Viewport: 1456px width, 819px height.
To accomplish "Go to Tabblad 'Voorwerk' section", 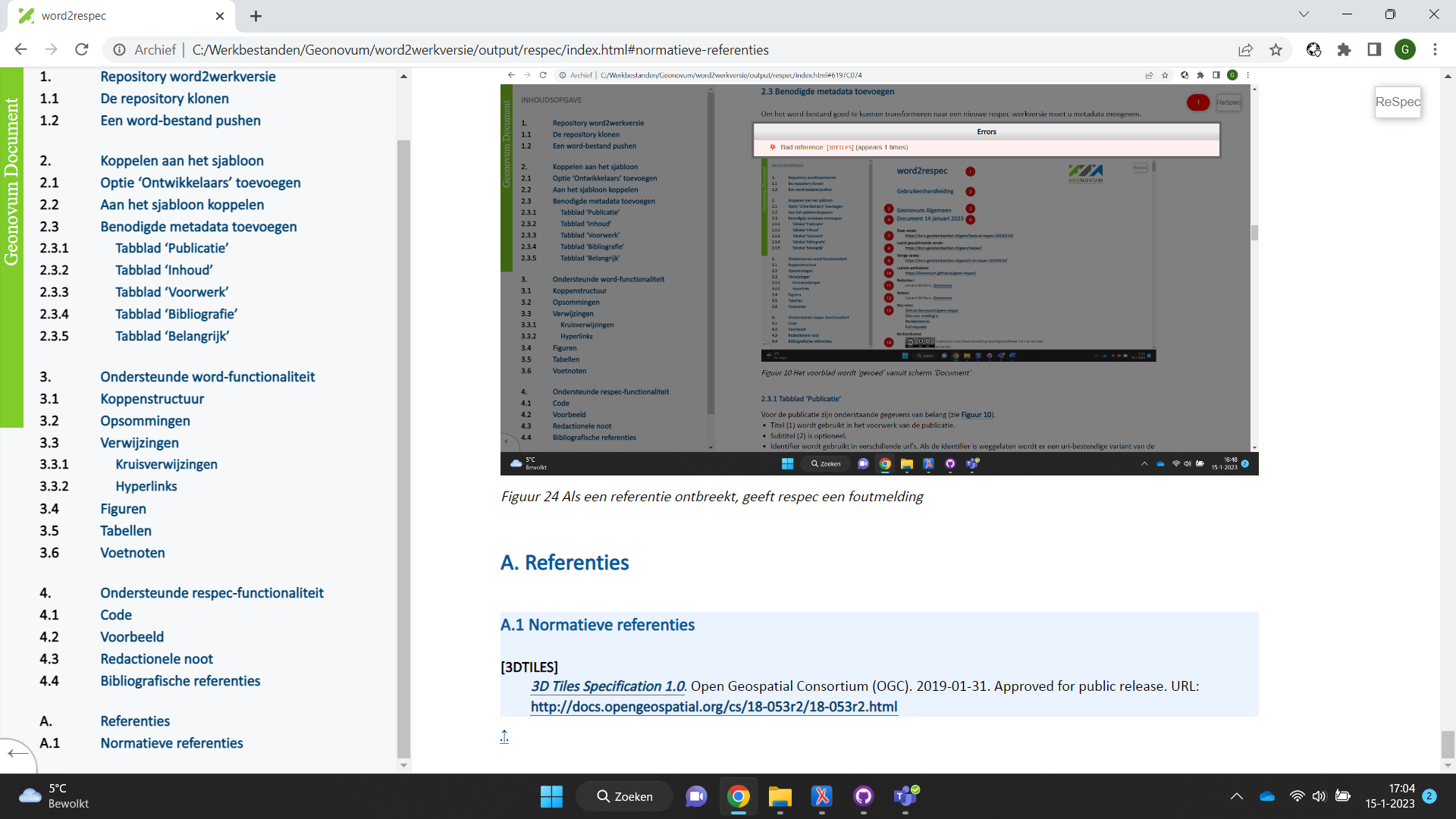I will (x=171, y=292).
